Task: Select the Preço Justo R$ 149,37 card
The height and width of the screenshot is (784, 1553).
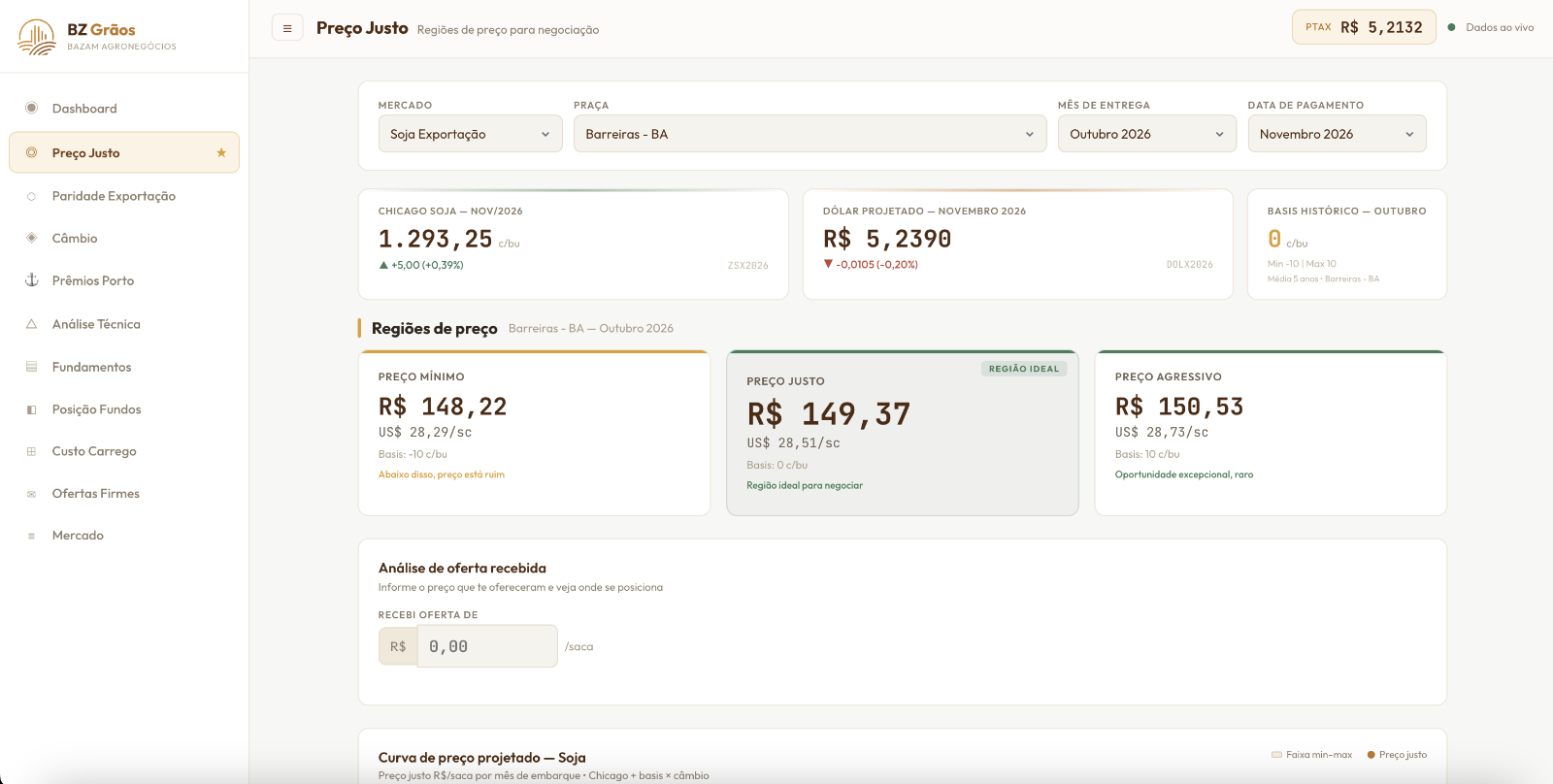Action: pos(903,433)
